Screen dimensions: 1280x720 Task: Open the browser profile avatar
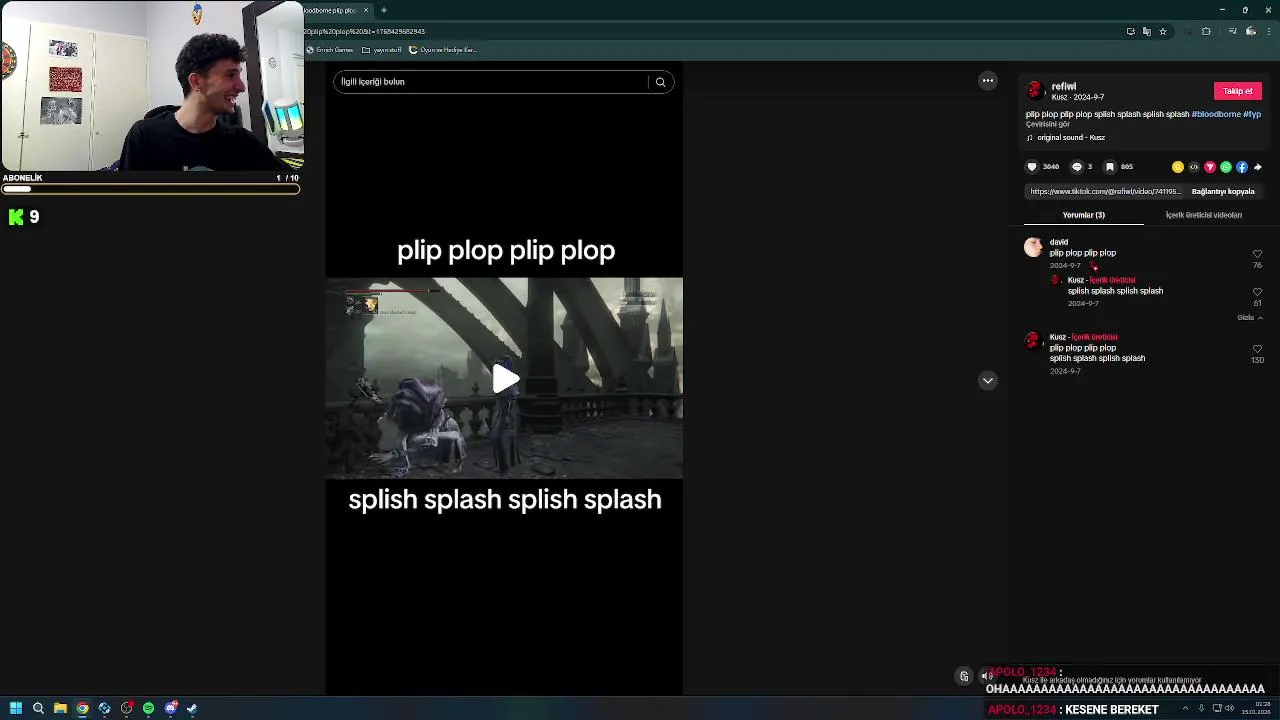(1251, 31)
